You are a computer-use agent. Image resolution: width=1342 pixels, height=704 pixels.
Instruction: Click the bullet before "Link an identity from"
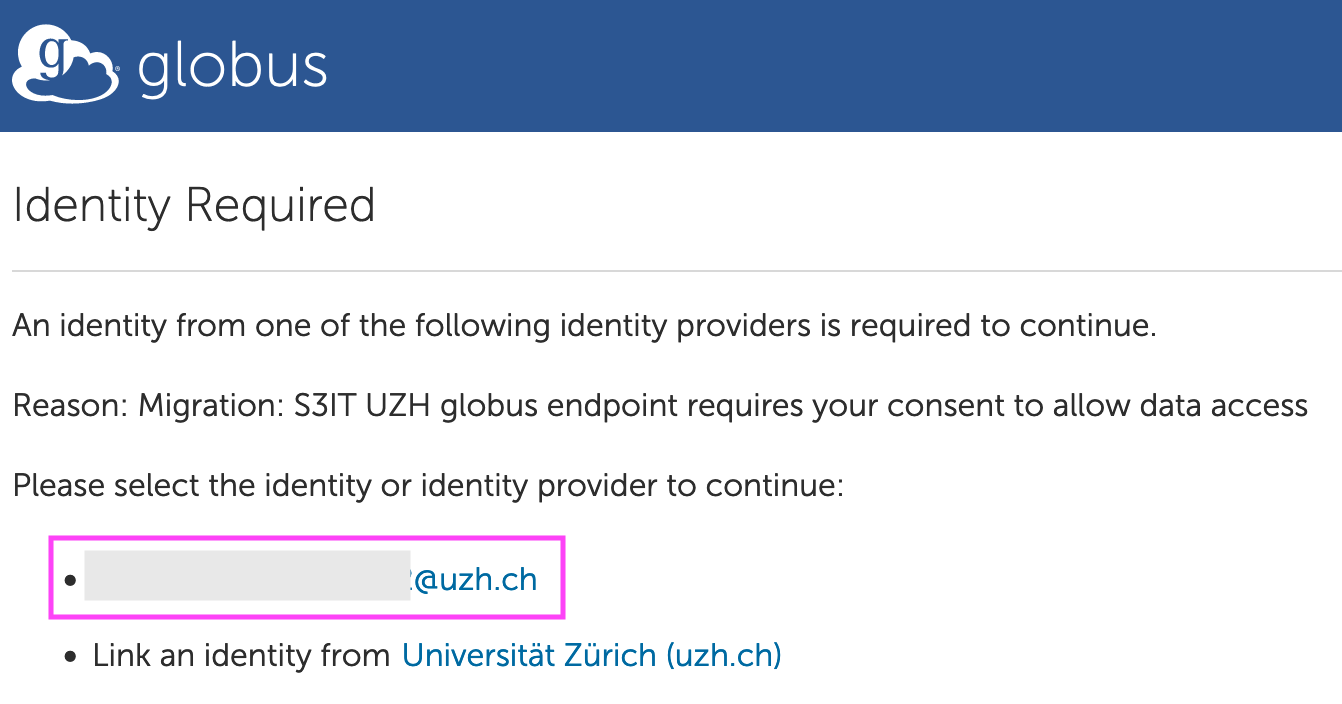point(69,657)
